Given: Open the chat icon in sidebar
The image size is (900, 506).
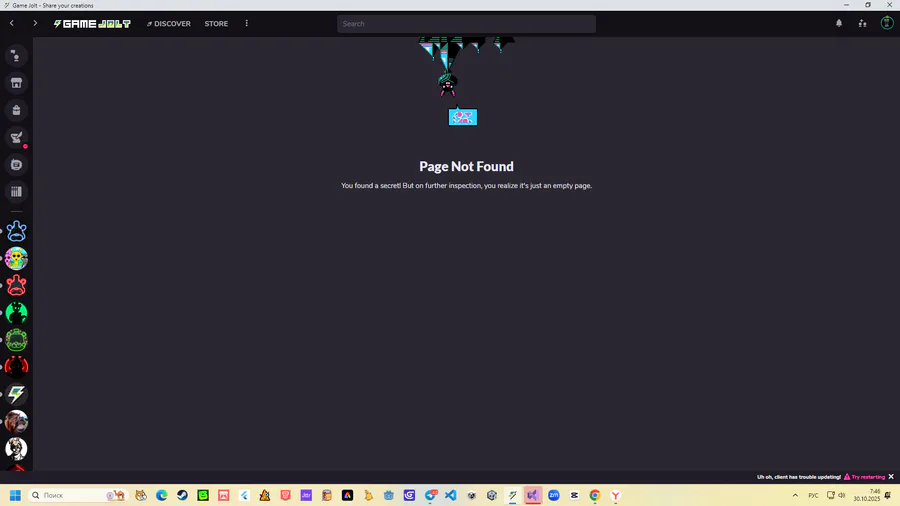Looking at the screenshot, I should tap(17, 56).
